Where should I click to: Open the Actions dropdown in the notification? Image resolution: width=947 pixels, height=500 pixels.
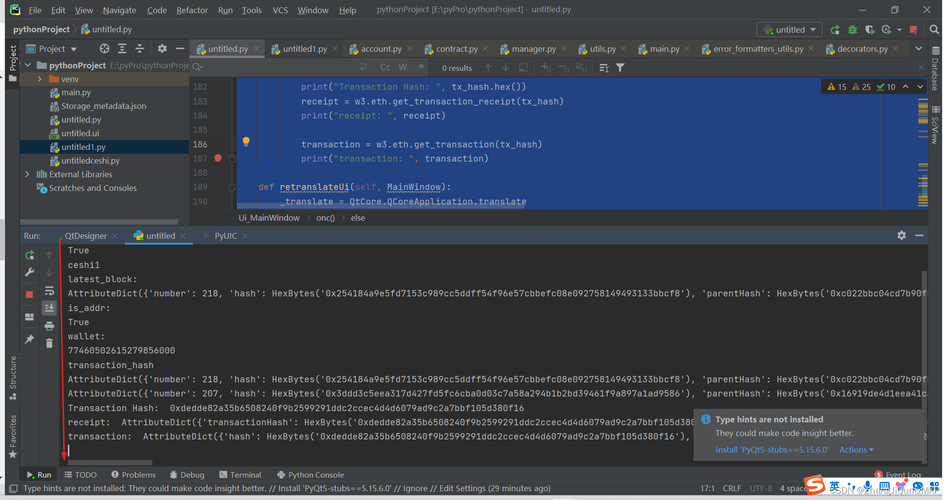click(856, 450)
